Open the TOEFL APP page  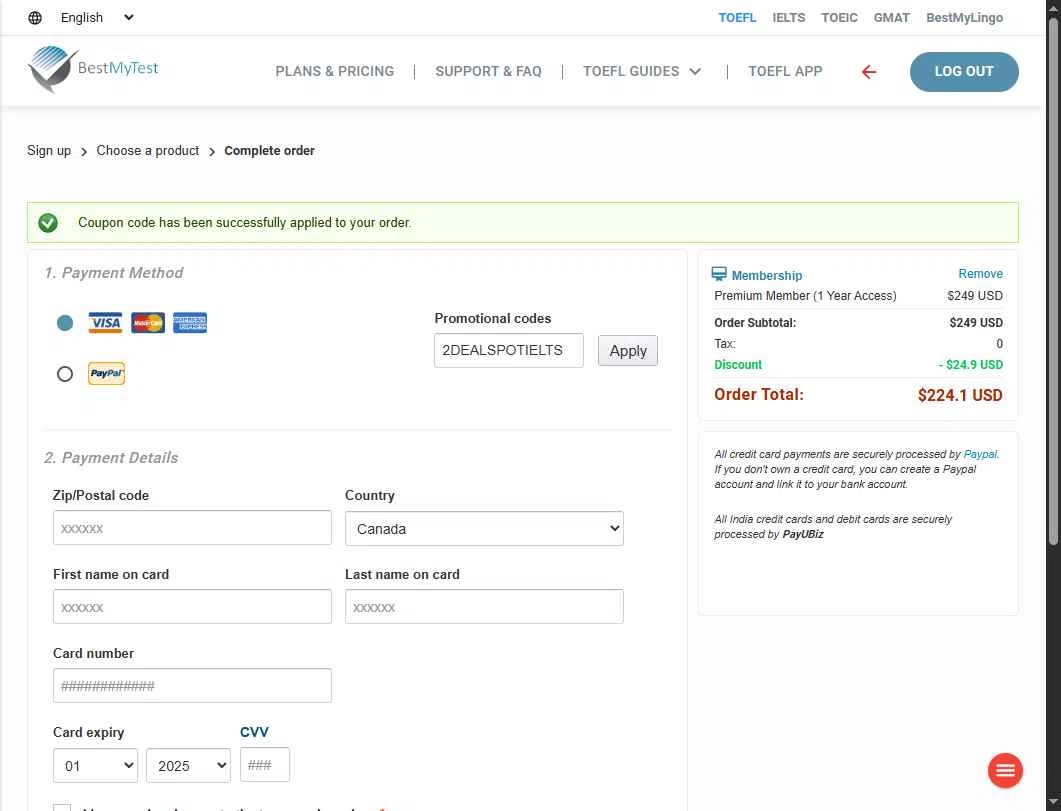click(x=785, y=71)
